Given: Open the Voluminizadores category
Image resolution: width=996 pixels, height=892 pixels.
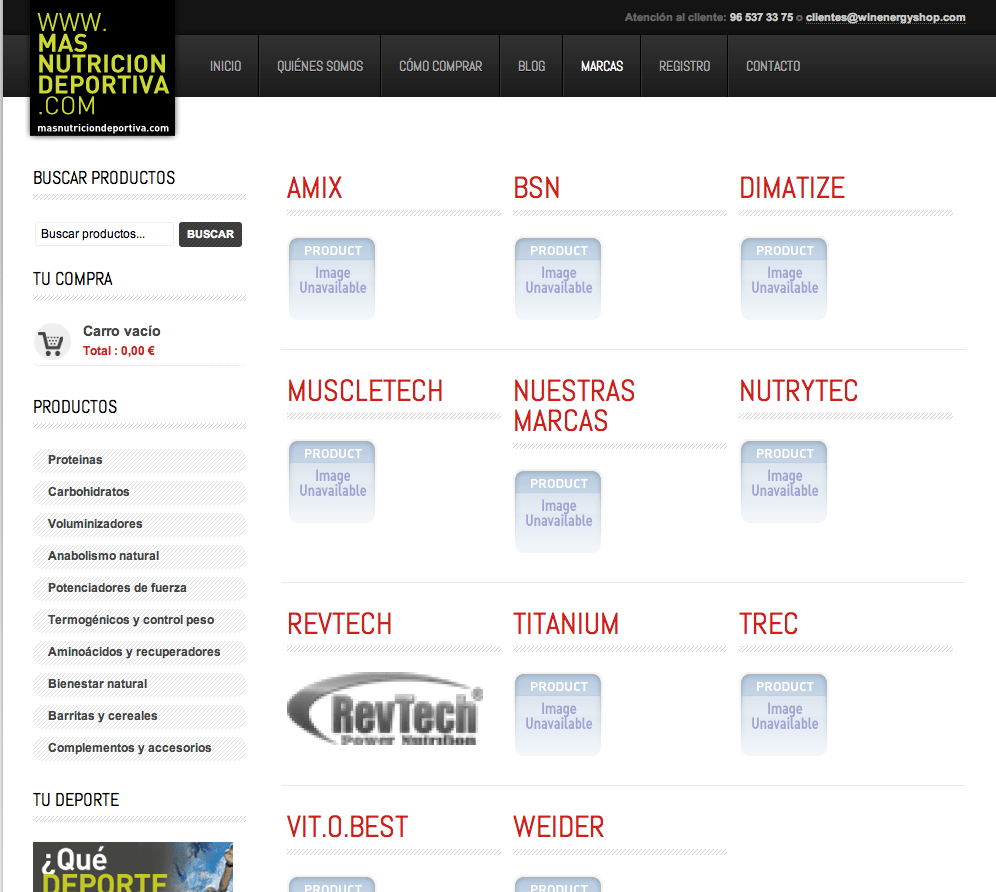Looking at the screenshot, I should pyautogui.click(x=139, y=524).
